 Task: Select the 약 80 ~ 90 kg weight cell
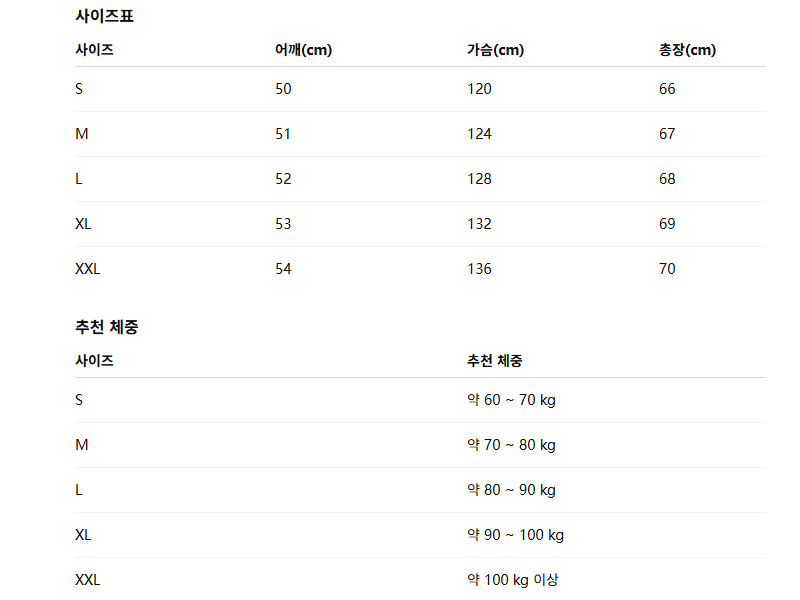point(511,490)
